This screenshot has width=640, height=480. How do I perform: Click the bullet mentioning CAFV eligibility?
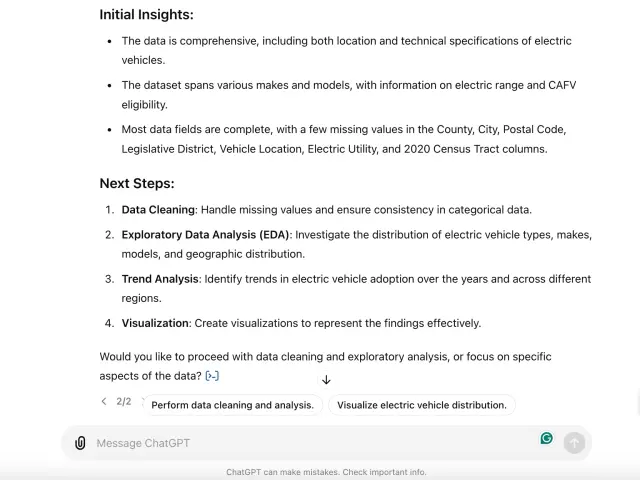click(348, 94)
